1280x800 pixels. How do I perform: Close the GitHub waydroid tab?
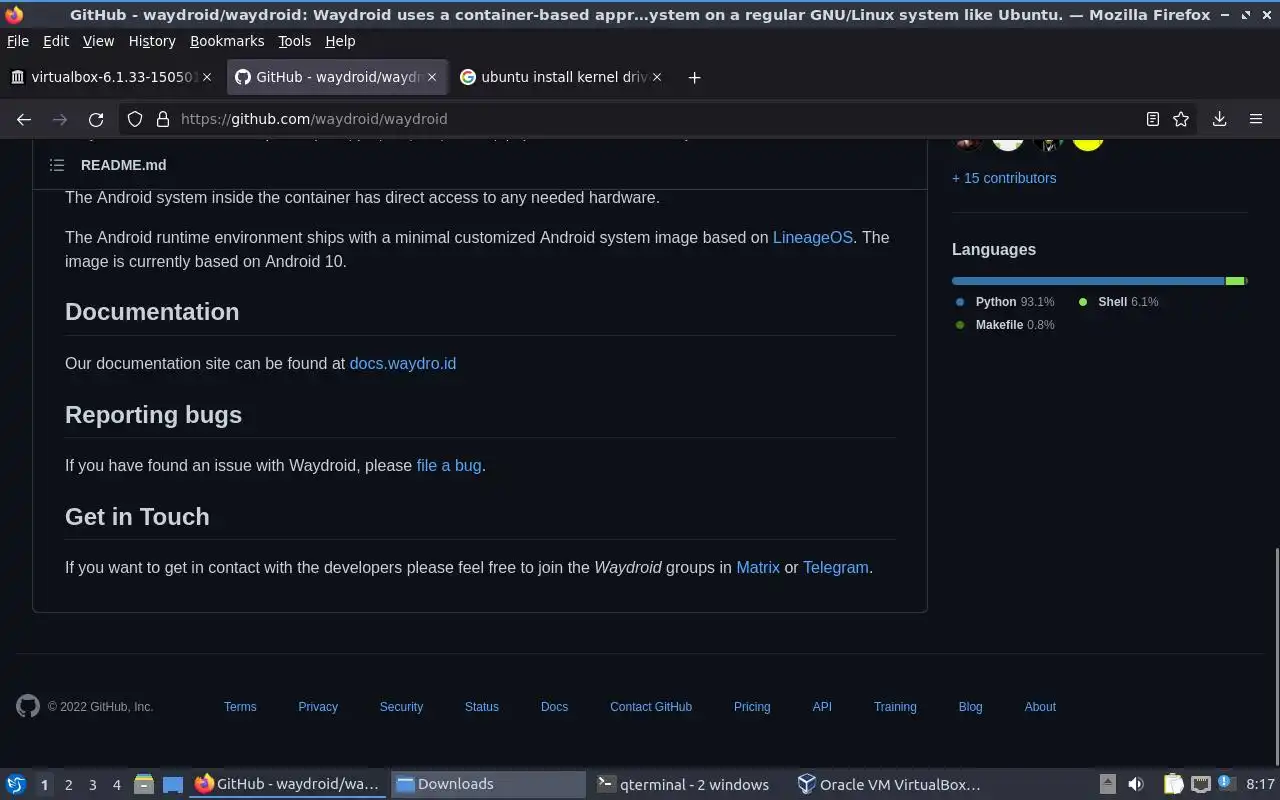pos(432,77)
